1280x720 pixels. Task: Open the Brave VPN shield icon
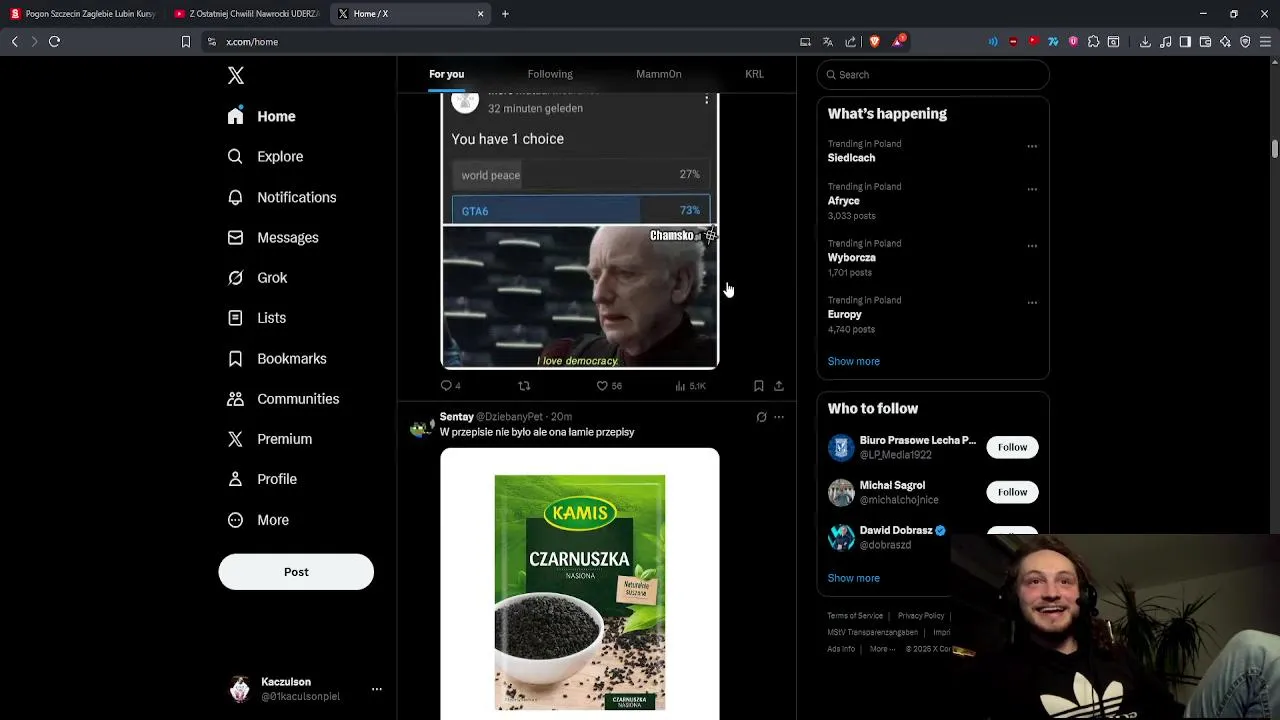pos(1245,41)
